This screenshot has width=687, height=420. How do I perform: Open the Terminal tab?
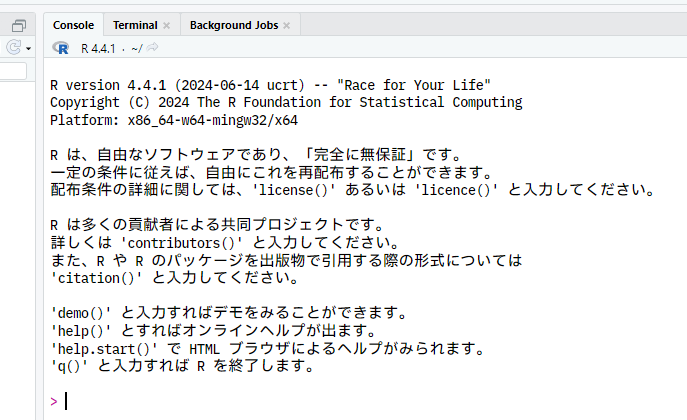(x=134, y=25)
